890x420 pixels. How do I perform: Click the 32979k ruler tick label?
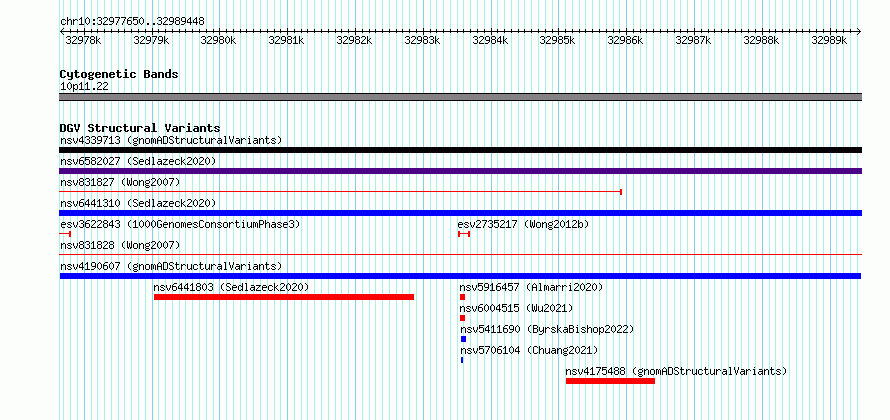[151, 40]
